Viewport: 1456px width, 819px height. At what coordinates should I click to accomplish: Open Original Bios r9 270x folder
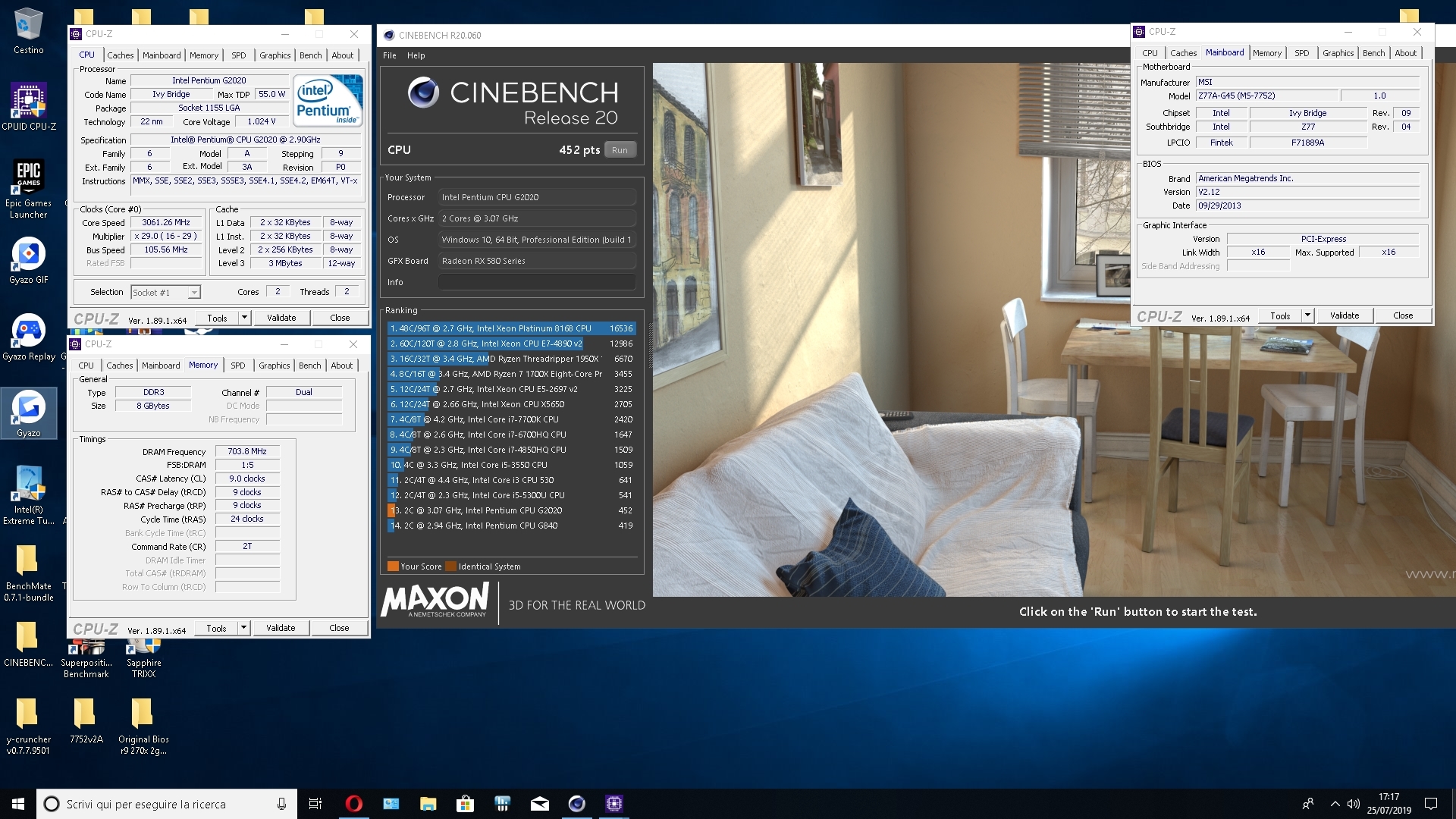click(143, 726)
